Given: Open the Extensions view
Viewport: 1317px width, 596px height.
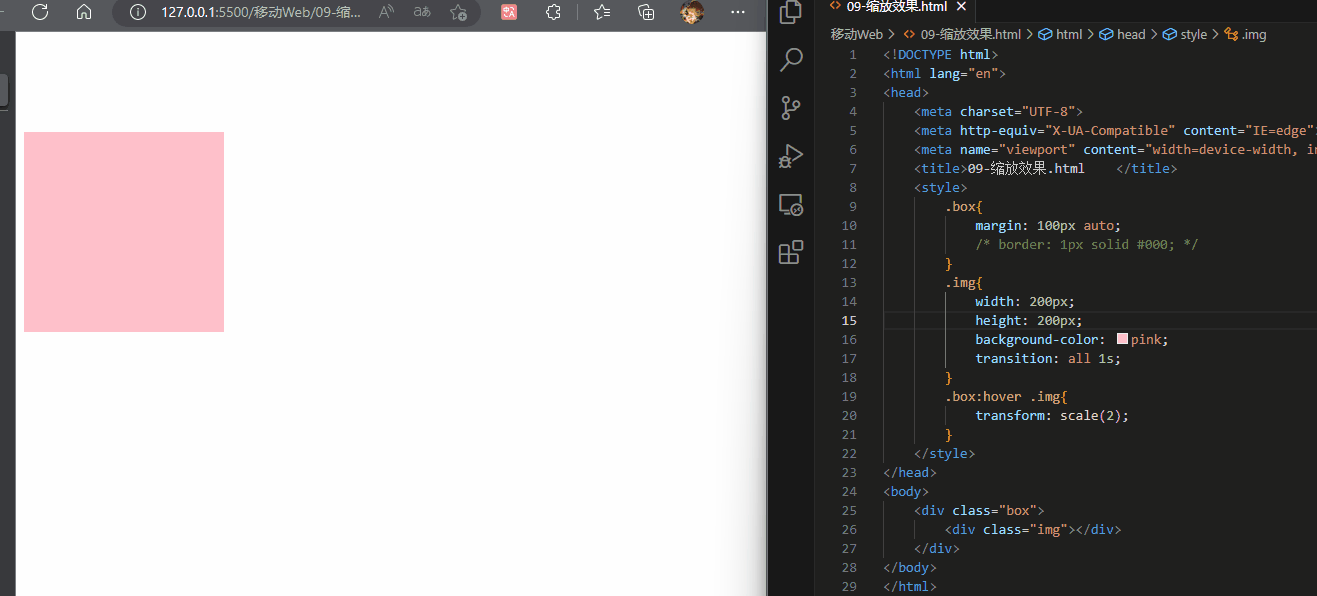Looking at the screenshot, I should pyautogui.click(x=791, y=252).
